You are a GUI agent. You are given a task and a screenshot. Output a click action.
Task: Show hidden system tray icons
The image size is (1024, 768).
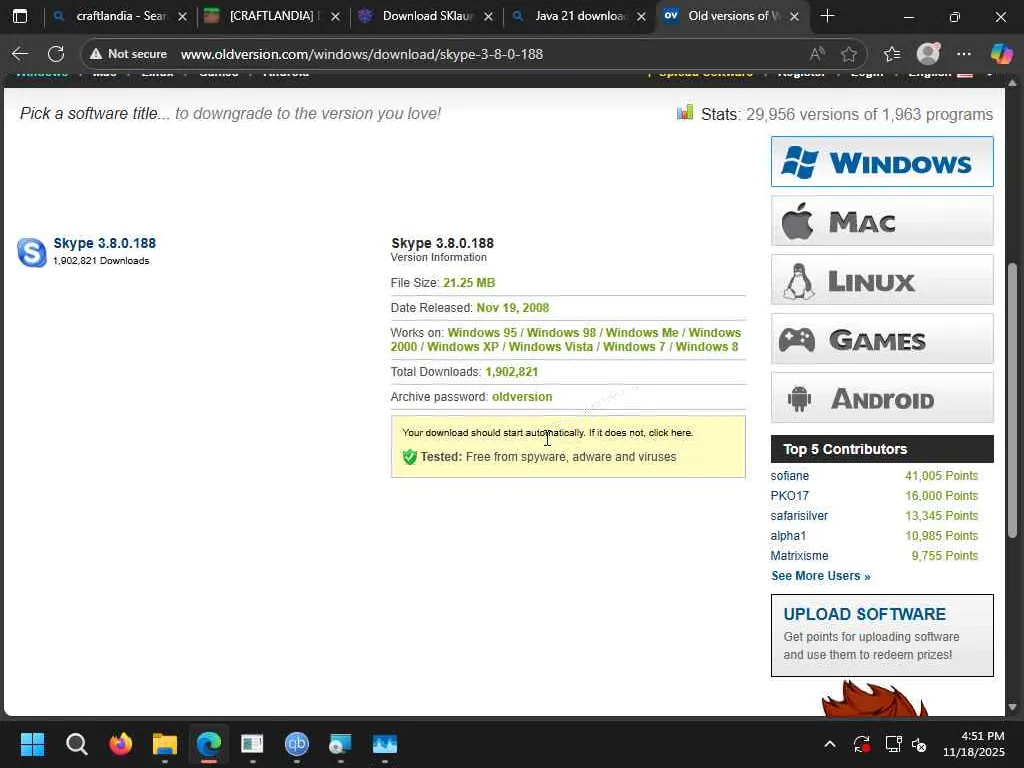tap(830, 744)
